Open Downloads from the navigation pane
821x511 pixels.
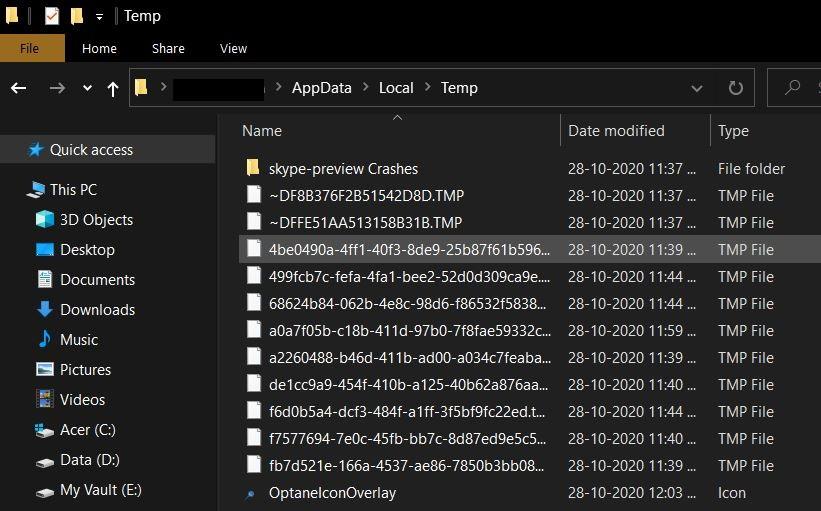pos(97,310)
